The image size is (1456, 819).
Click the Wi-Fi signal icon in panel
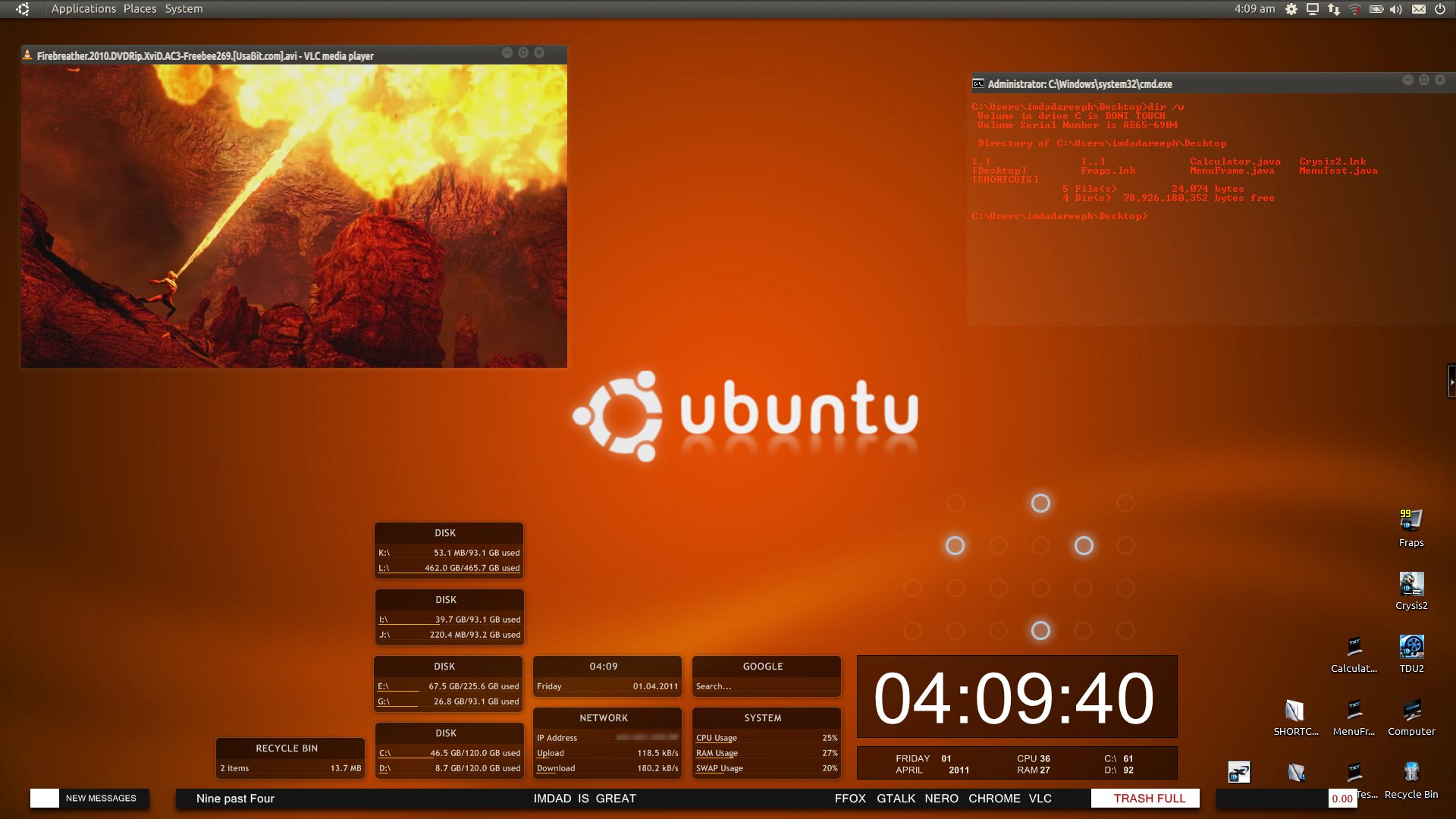pos(1354,9)
